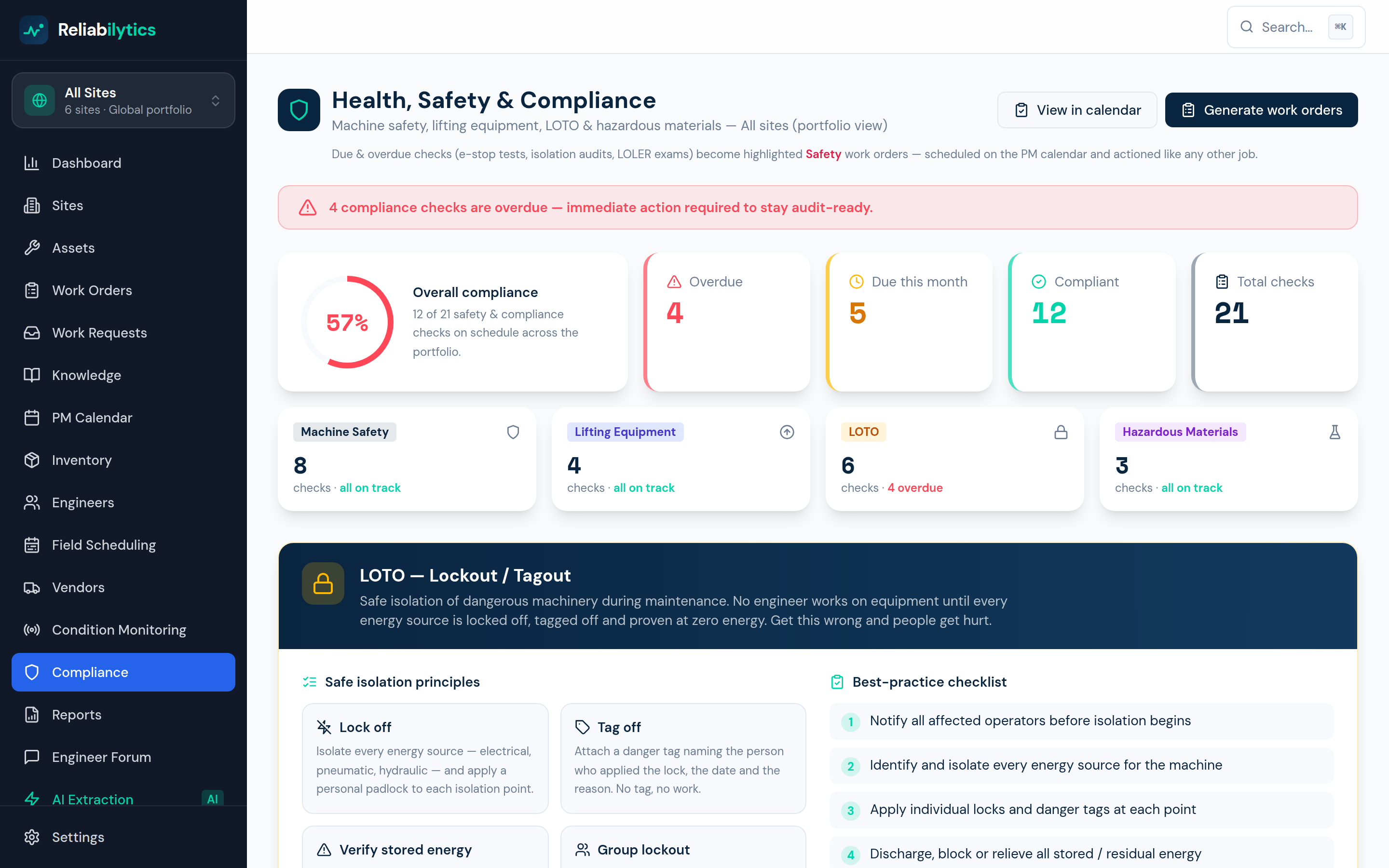This screenshot has height=868, width=1389.
Task: Click the Compliance shield icon in sidebar
Action: (x=31, y=672)
